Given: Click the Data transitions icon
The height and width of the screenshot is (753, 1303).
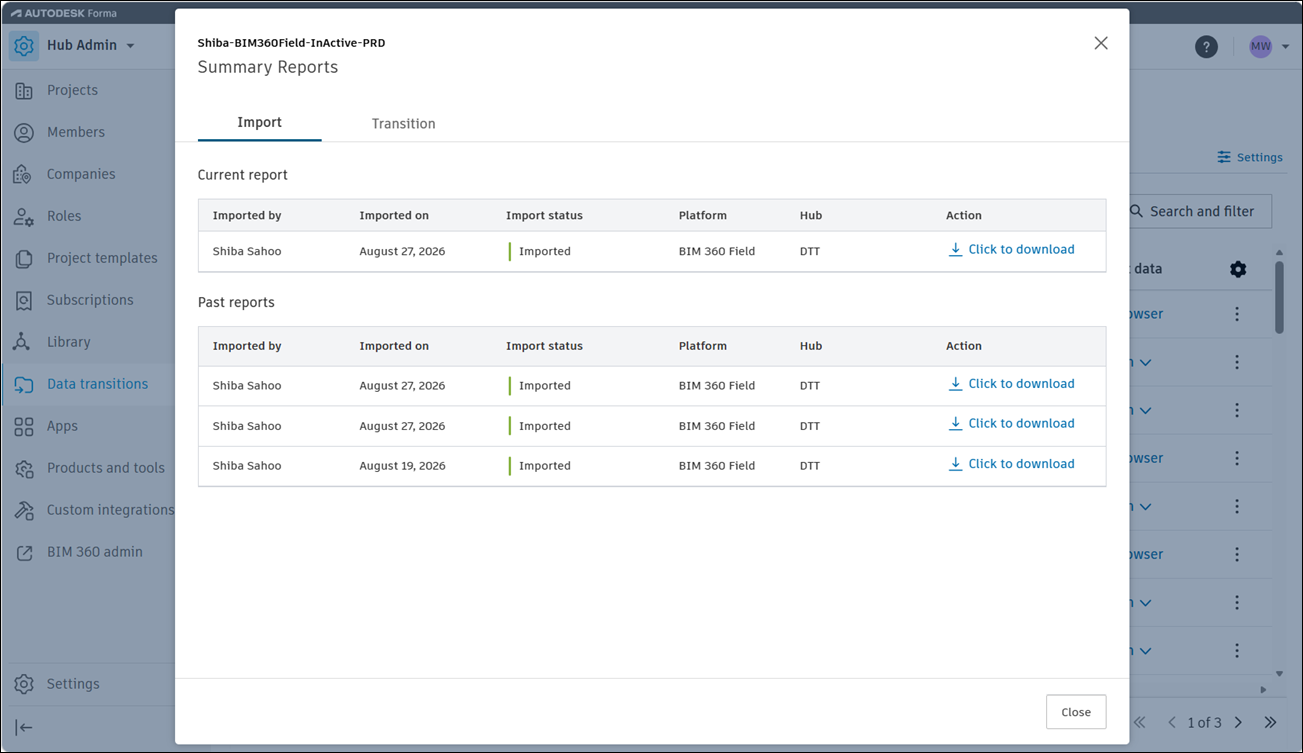Looking at the screenshot, I should 24,384.
